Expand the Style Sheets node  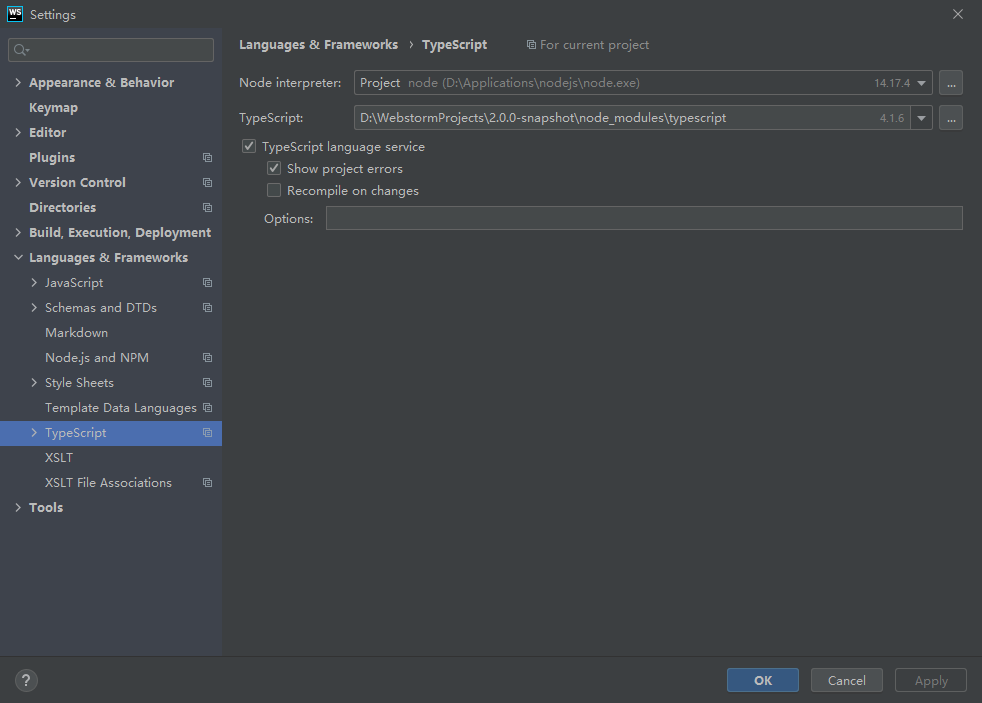(x=34, y=383)
